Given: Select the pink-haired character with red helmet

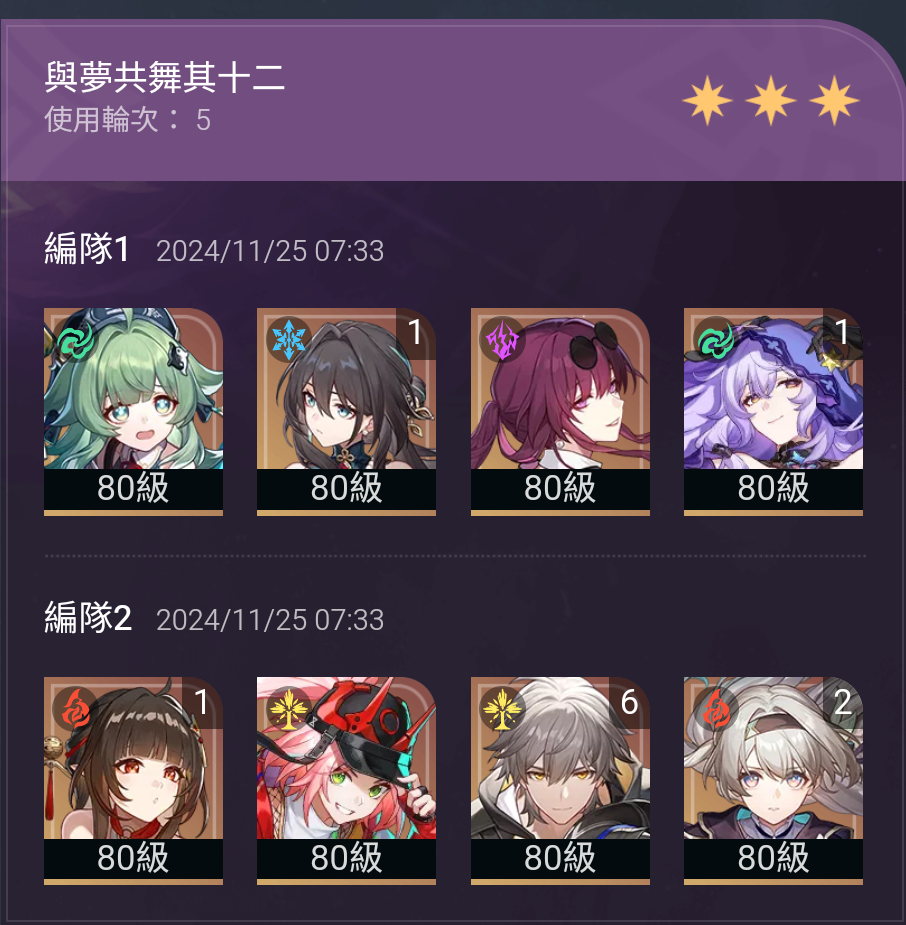Looking at the screenshot, I should point(346,780).
